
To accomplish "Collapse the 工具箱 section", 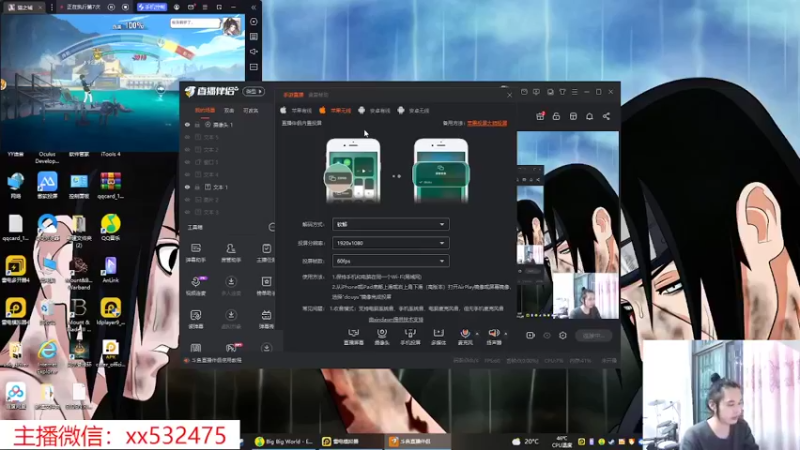I will (271, 227).
